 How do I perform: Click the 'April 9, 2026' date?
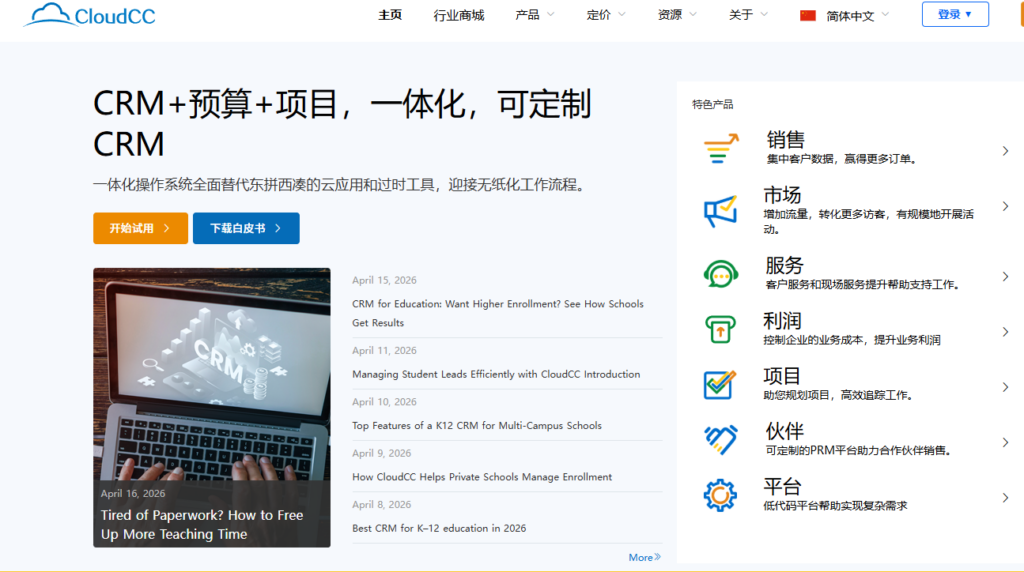(381, 453)
